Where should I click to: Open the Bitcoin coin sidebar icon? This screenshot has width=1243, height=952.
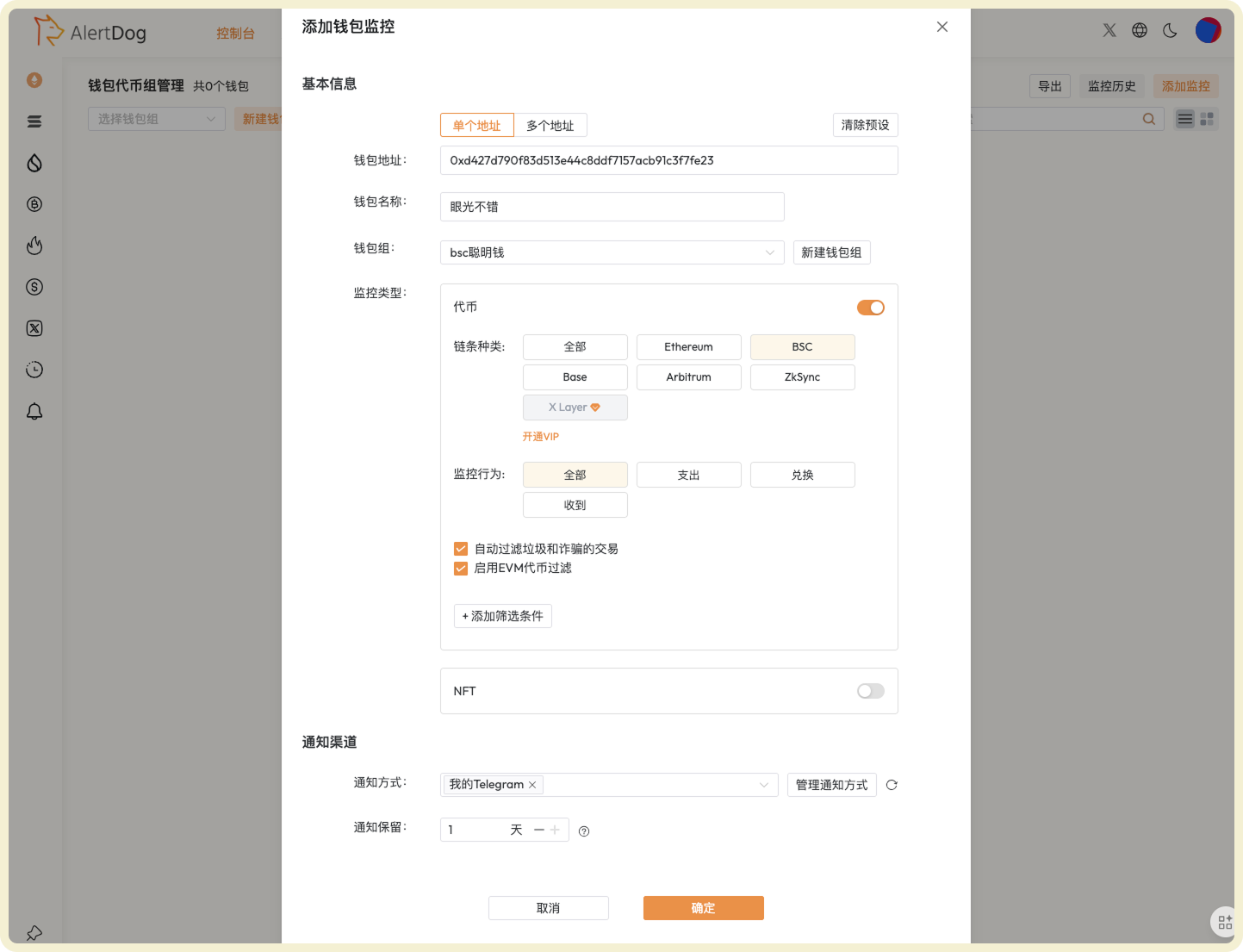tap(34, 204)
